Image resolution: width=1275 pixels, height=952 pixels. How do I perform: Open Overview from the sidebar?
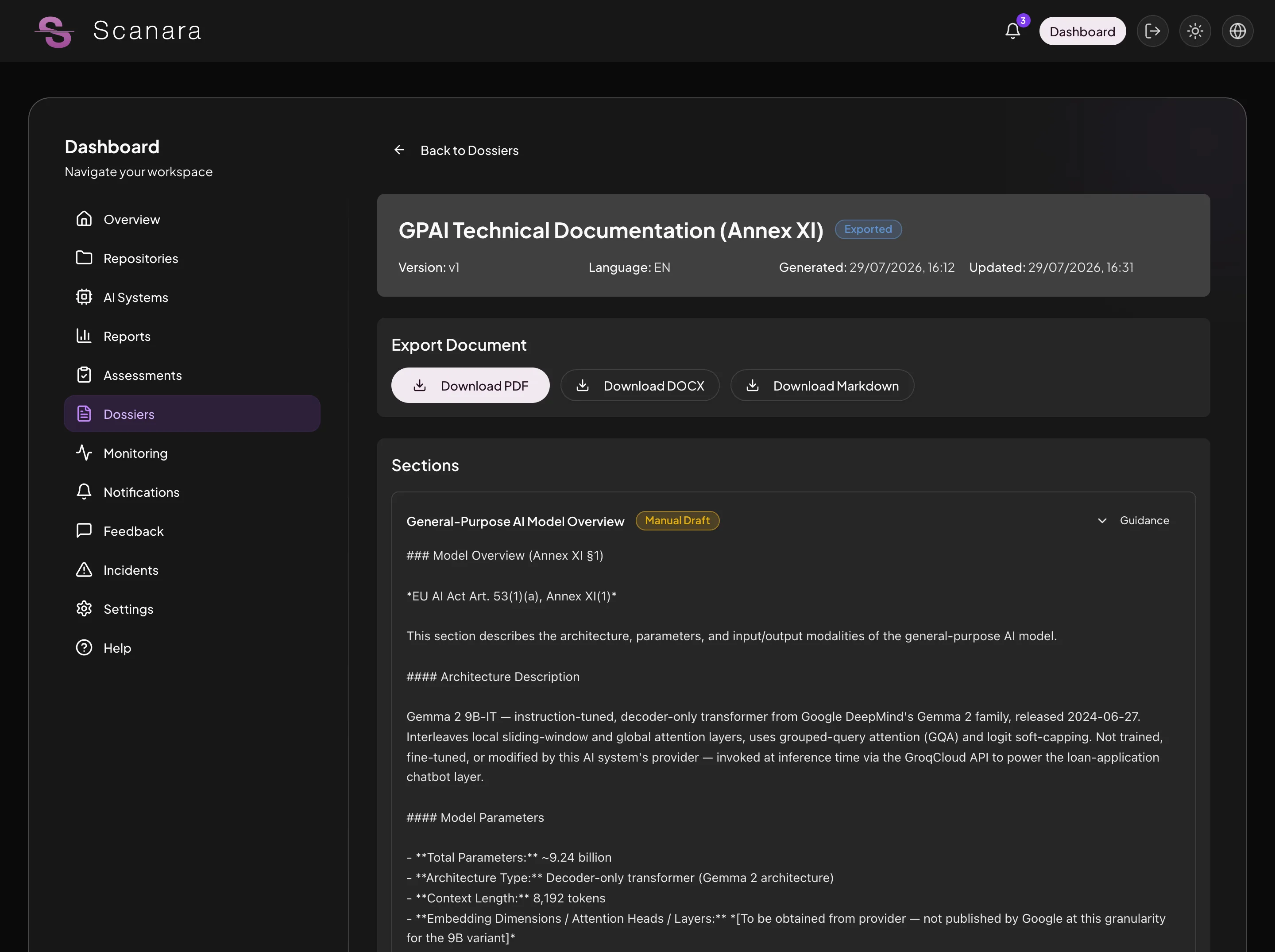tap(192, 219)
